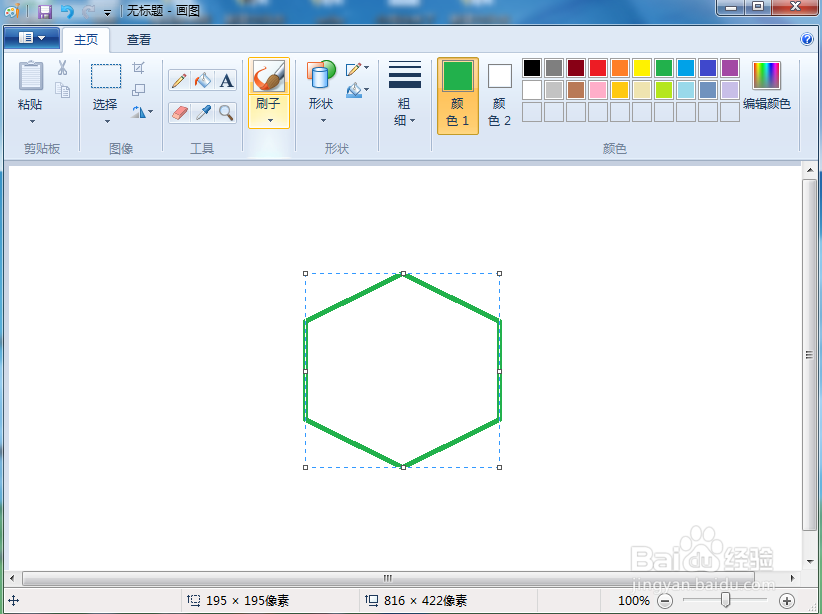This screenshot has height=614, width=822.
Task: Select the Pencil tool
Action: (x=179, y=80)
